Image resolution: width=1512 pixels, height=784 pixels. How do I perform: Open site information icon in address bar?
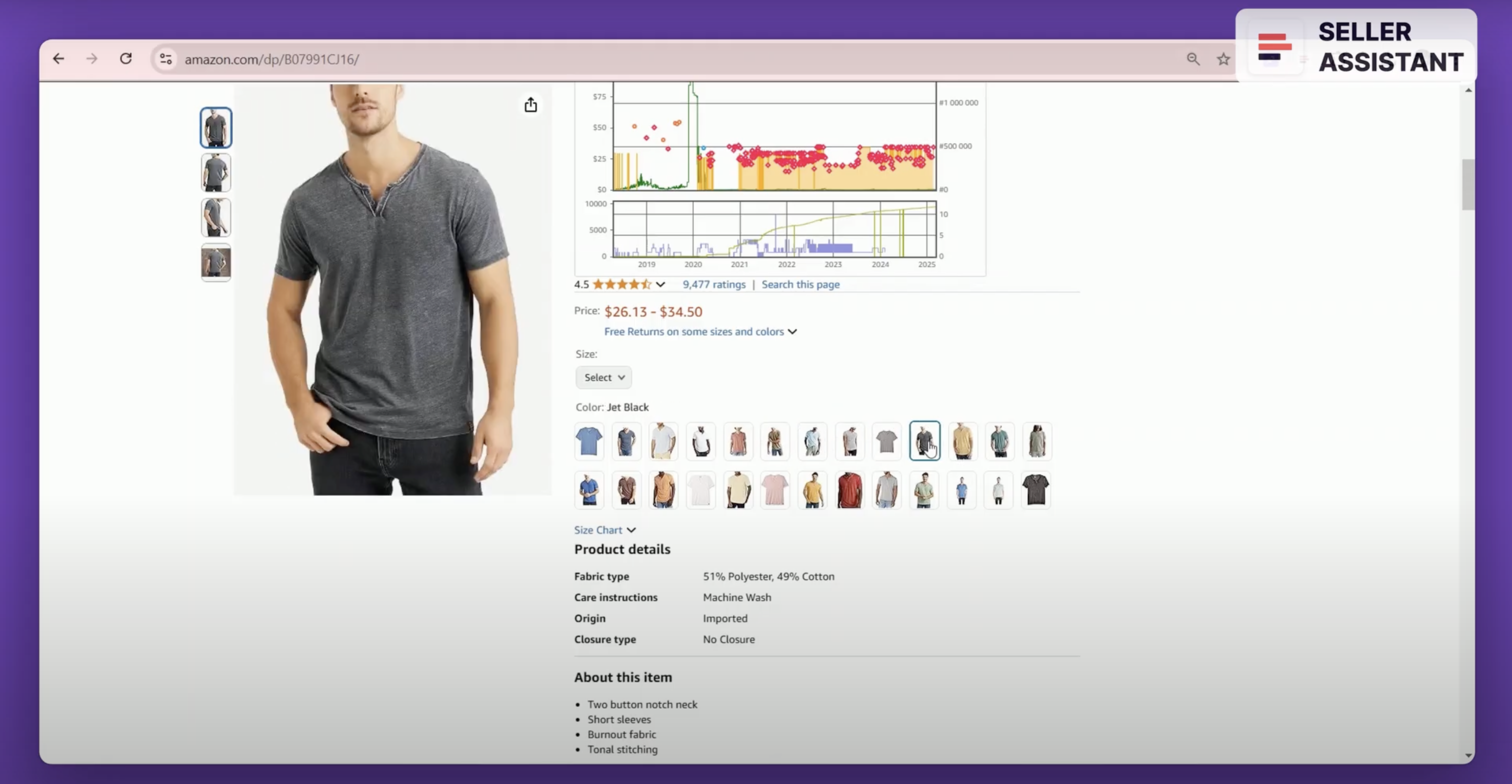coord(165,58)
